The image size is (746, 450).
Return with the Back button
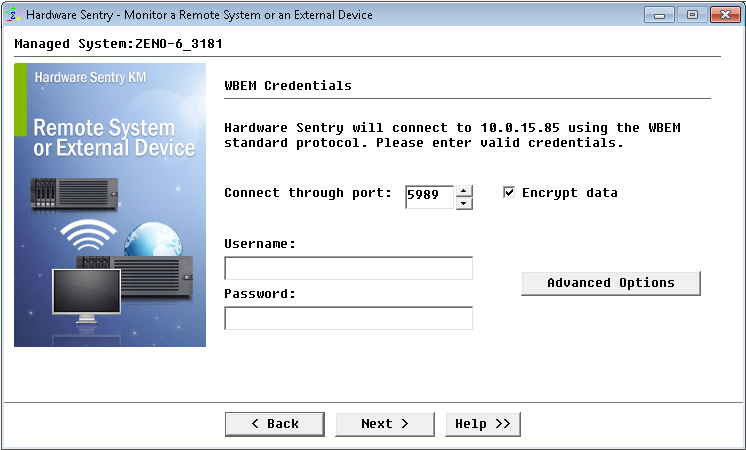click(274, 424)
